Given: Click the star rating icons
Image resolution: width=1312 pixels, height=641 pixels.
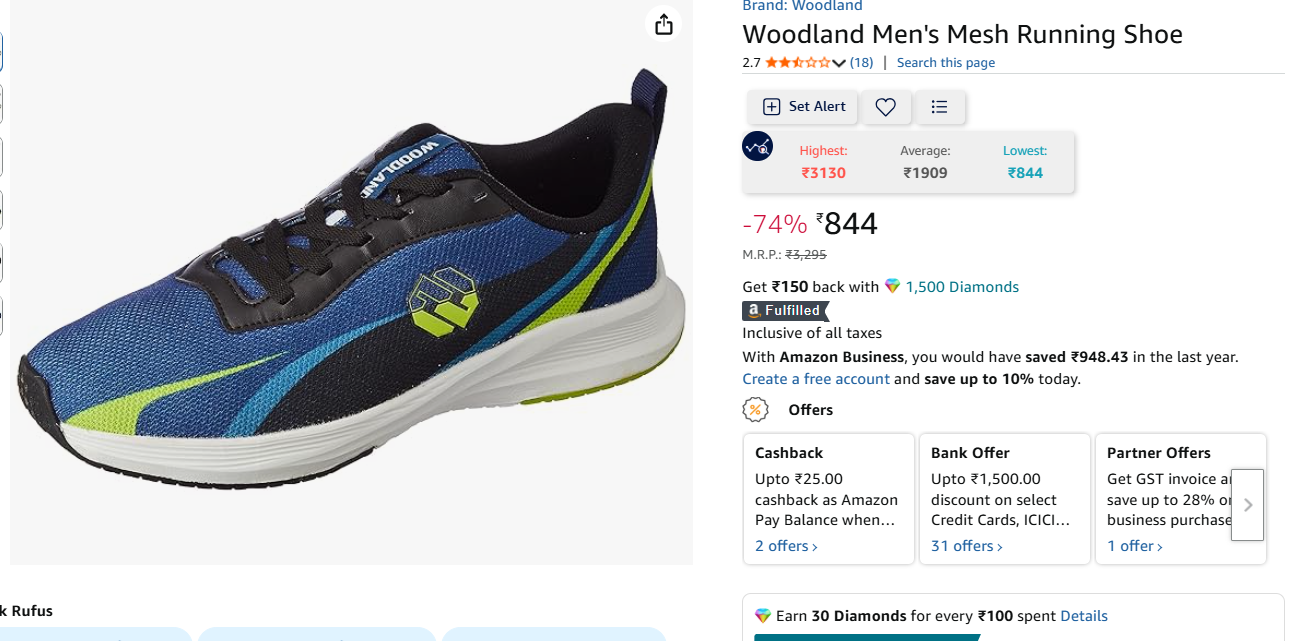Looking at the screenshot, I should coord(797,63).
